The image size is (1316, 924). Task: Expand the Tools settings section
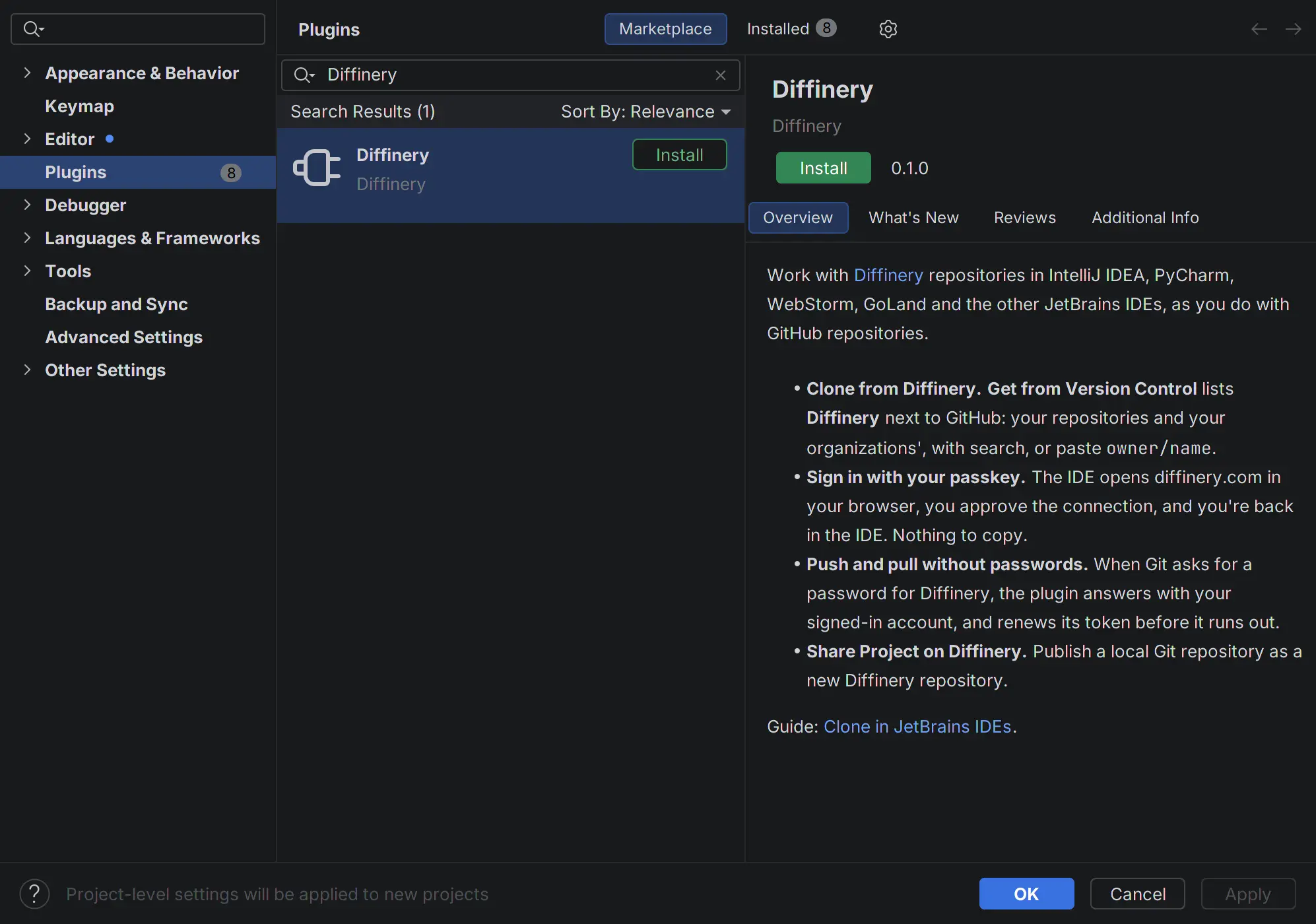tap(27, 271)
